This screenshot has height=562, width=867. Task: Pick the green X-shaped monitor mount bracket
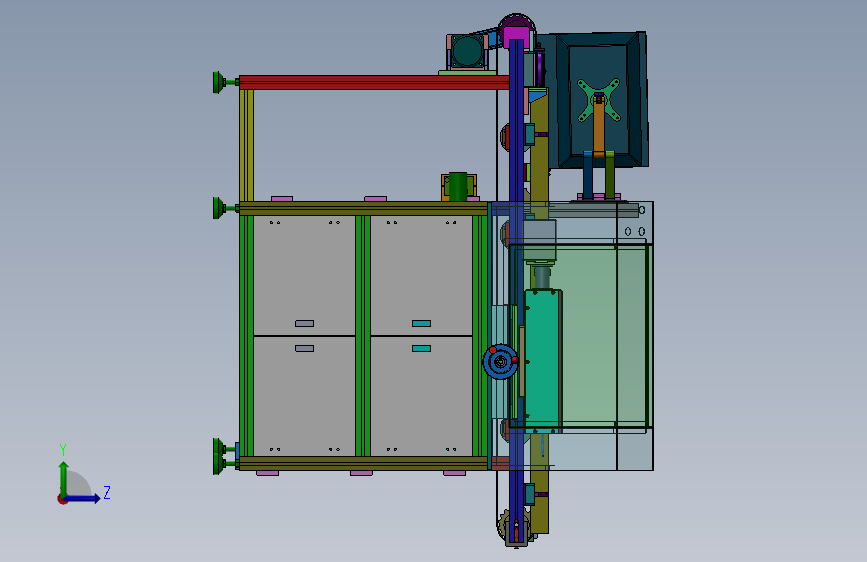(x=599, y=101)
